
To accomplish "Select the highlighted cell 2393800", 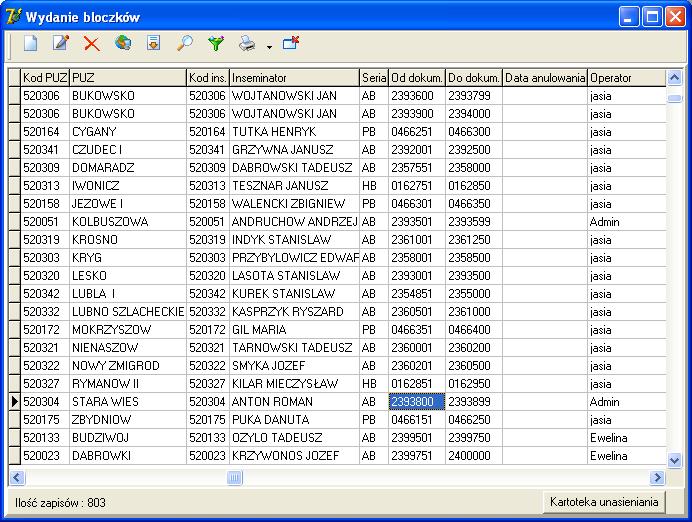I will coord(417,402).
